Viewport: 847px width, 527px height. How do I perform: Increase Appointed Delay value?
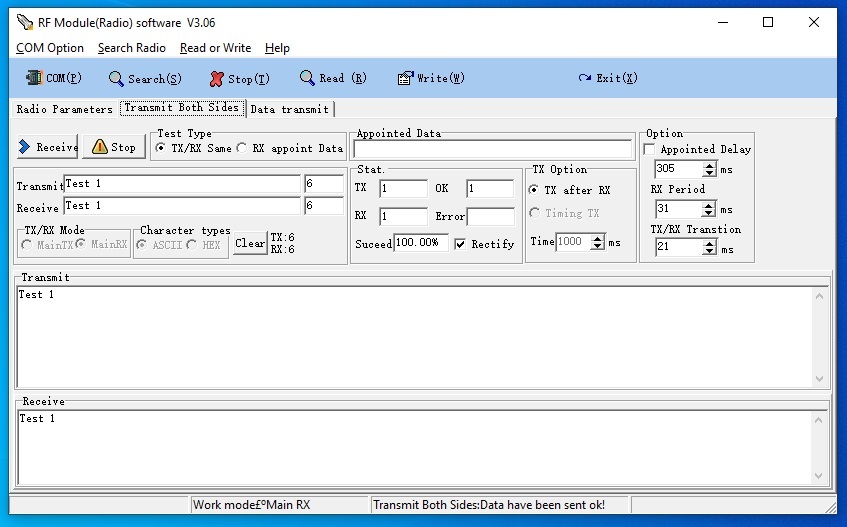(x=709, y=165)
